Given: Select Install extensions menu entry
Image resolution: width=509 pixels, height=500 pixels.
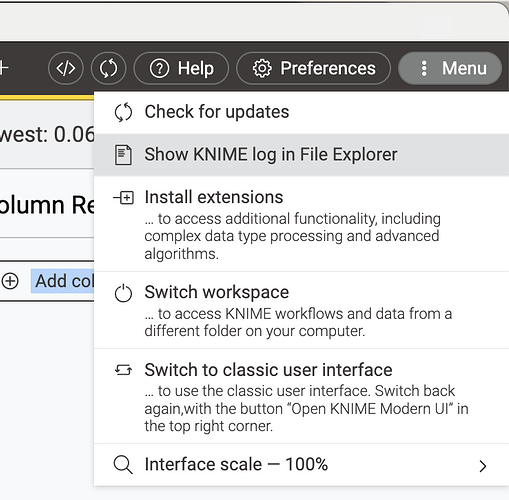Looking at the screenshot, I should [x=301, y=224].
